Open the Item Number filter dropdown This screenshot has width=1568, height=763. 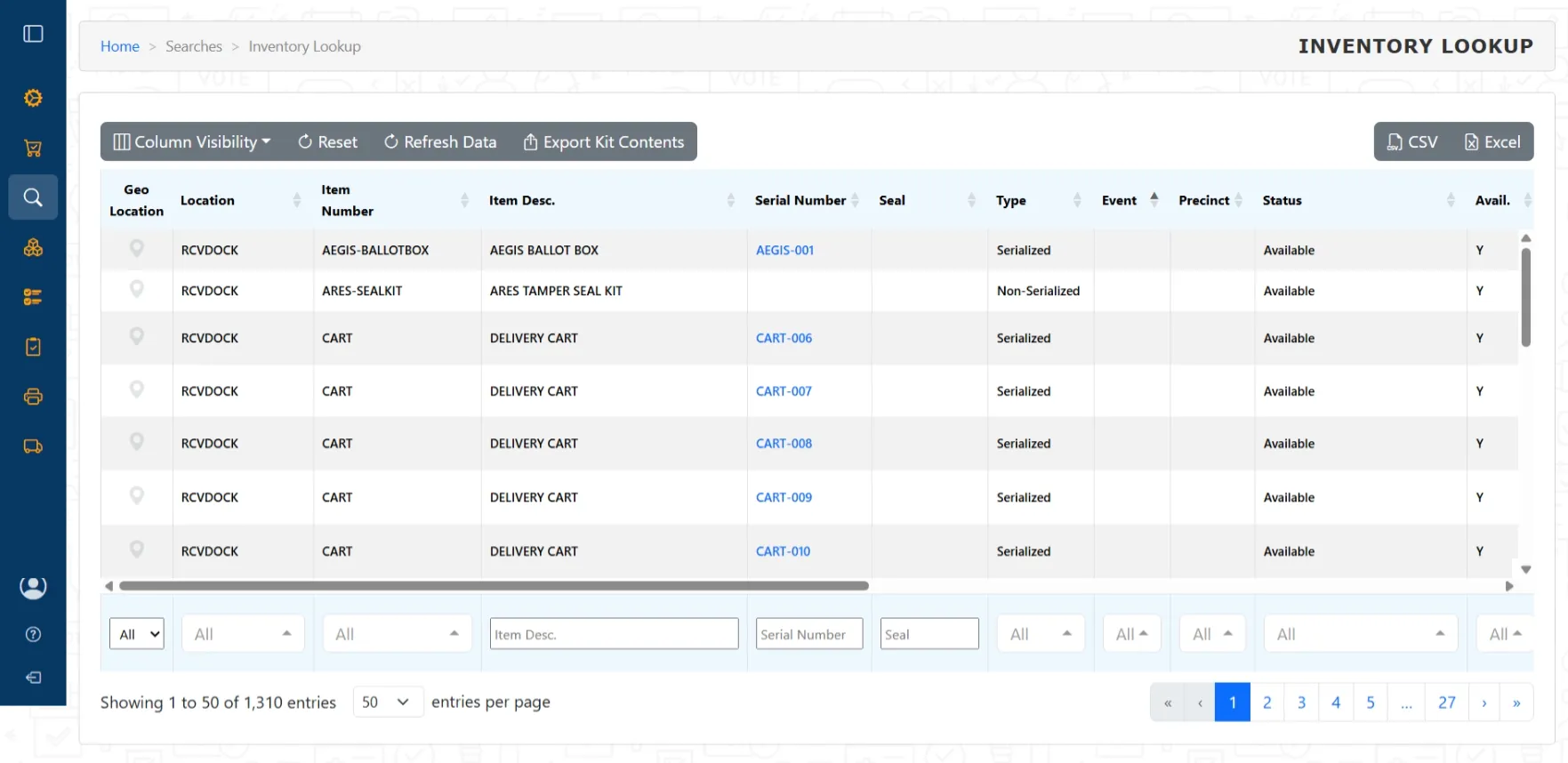pos(397,634)
